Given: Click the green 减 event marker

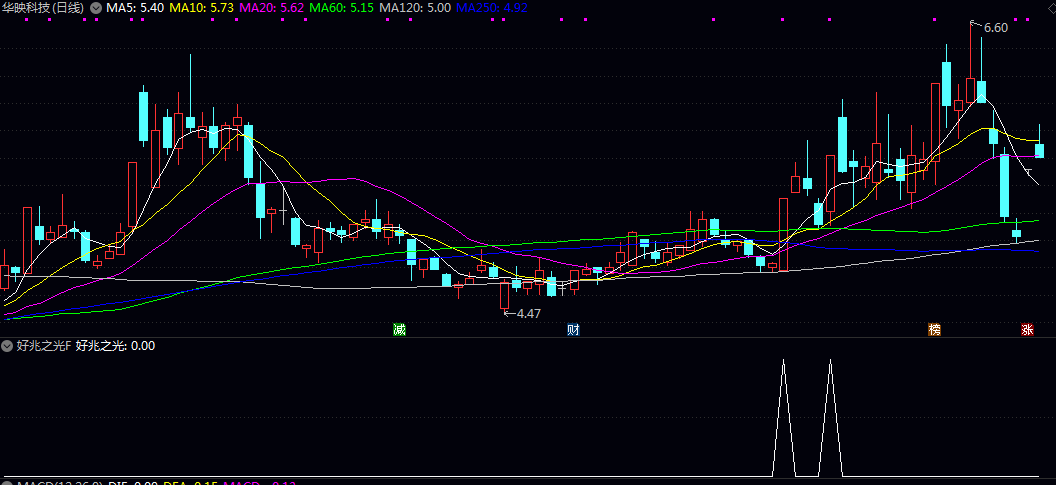Looking at the screenshot, I should [400, 329].
